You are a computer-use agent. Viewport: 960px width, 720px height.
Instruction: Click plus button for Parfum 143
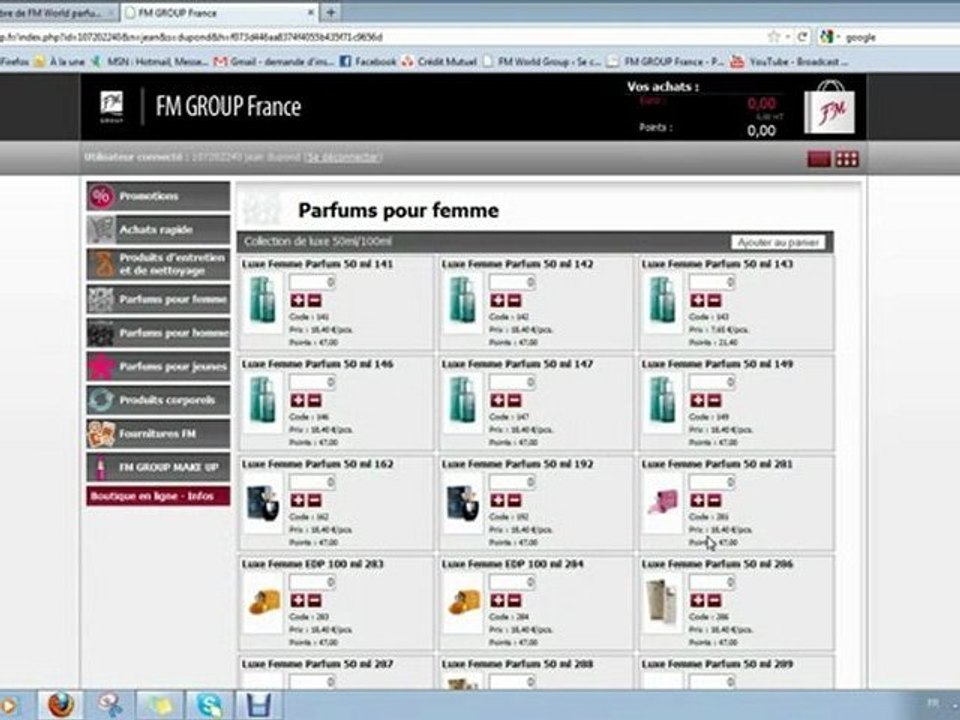pyautogui.click(x=697, y=301)
